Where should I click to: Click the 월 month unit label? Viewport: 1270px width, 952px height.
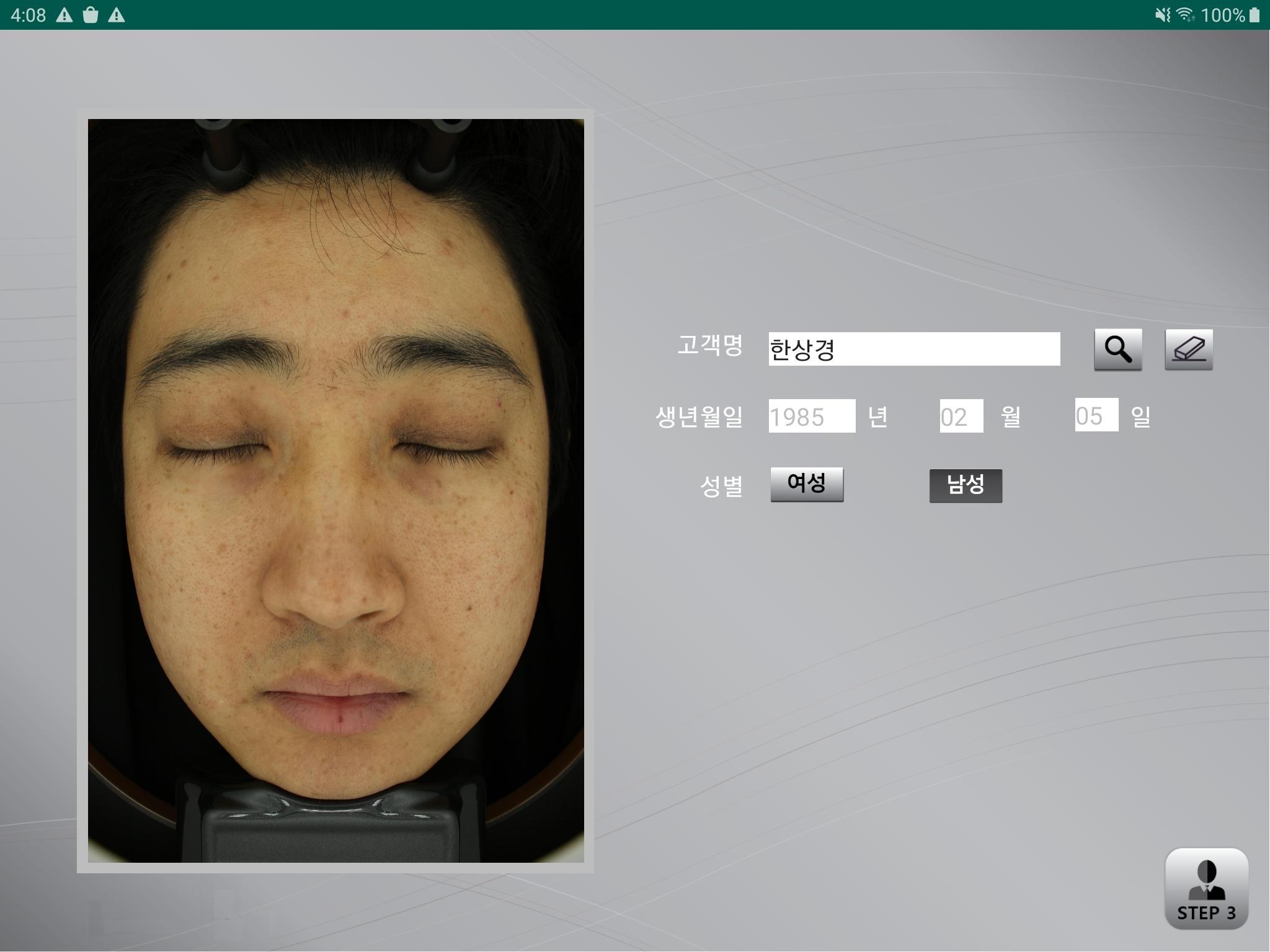coord(1011,416)
